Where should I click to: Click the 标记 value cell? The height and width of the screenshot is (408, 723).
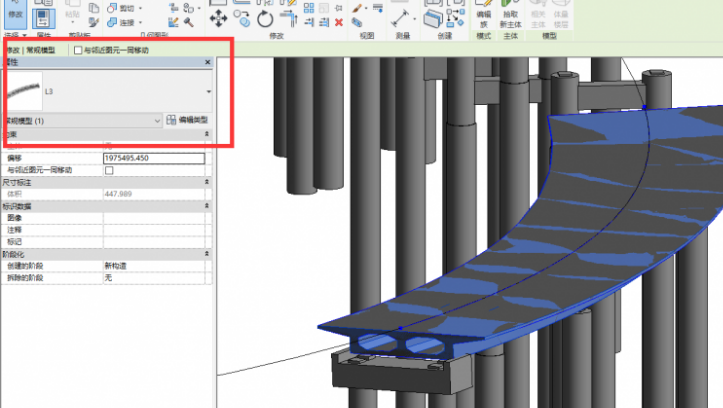click(154, 242)
